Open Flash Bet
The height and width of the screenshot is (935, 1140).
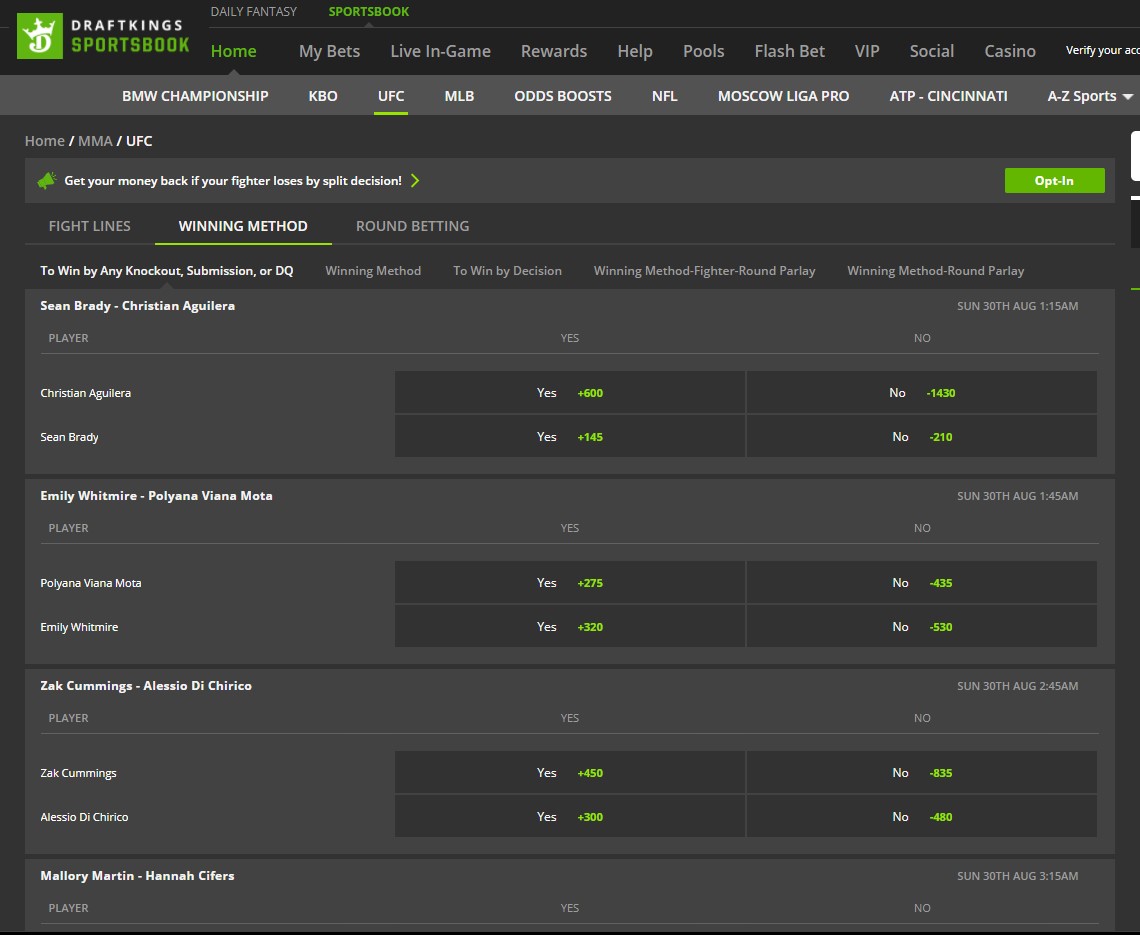(790, 51)
